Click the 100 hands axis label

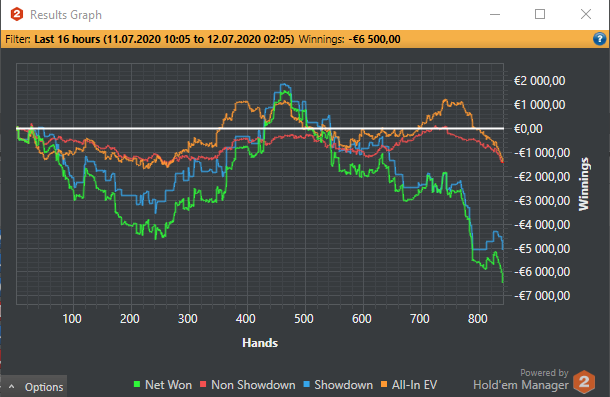[72, 319]
